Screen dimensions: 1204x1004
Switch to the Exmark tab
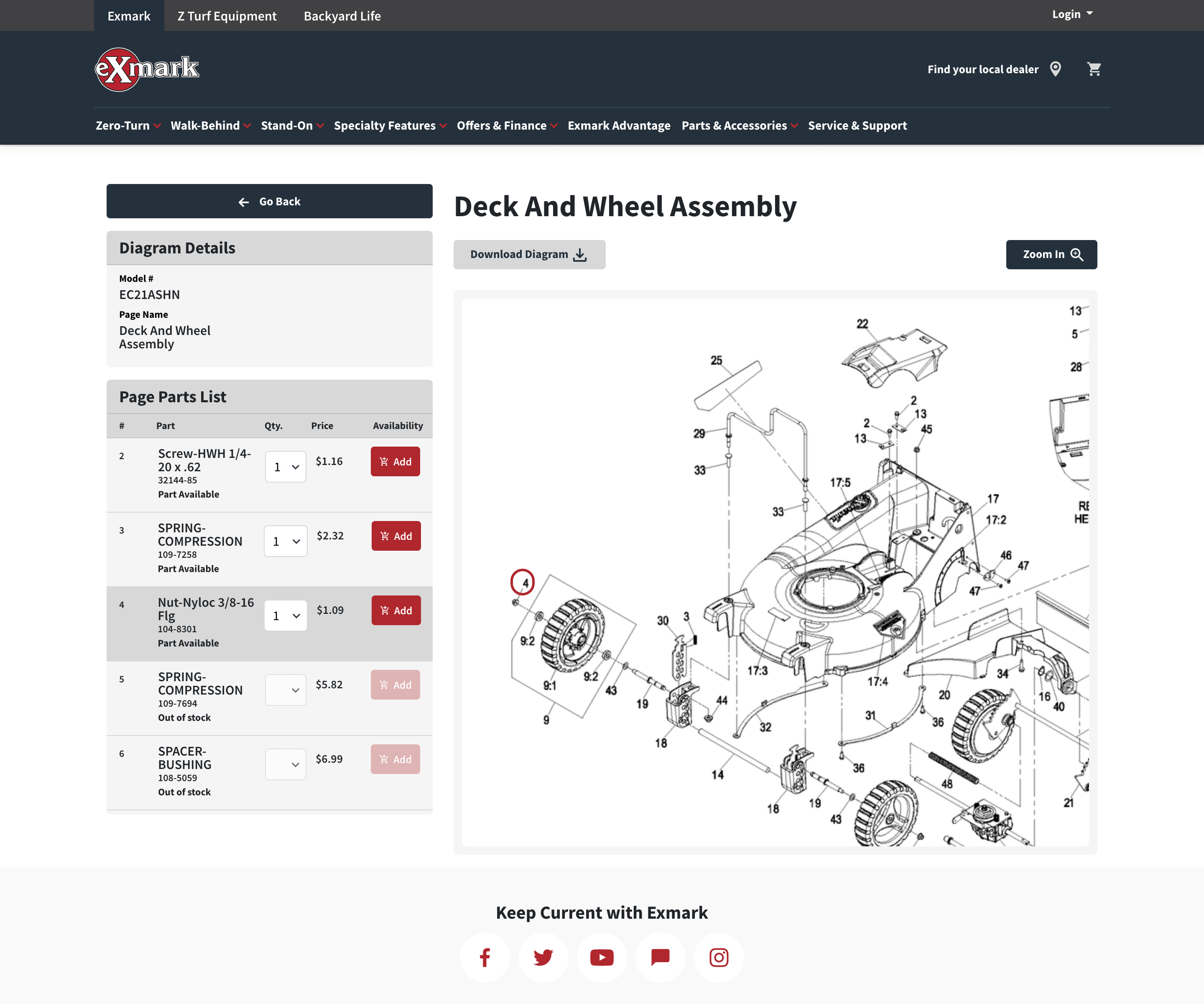129,15
